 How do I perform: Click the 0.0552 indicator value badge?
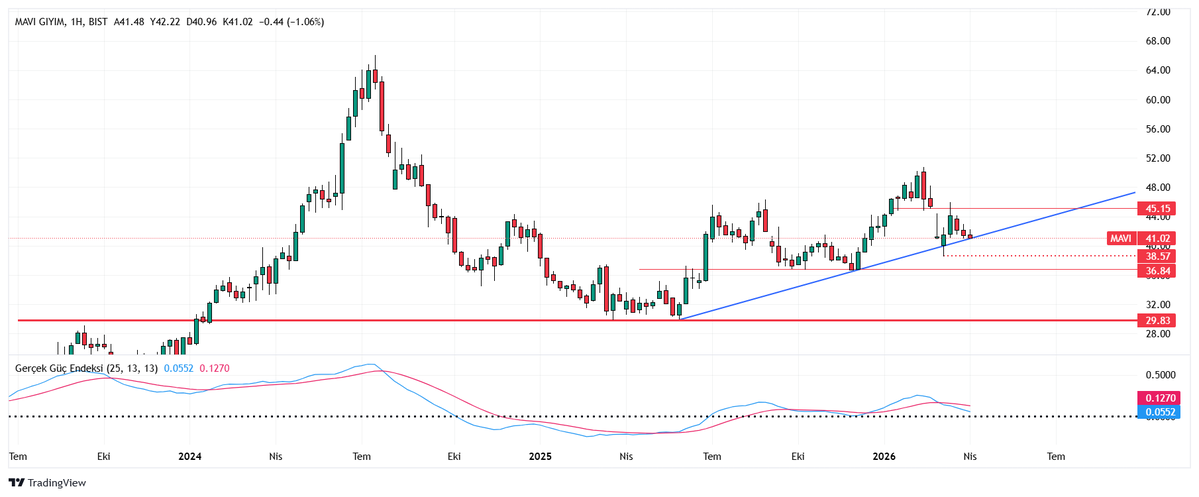pos(1159,412)
